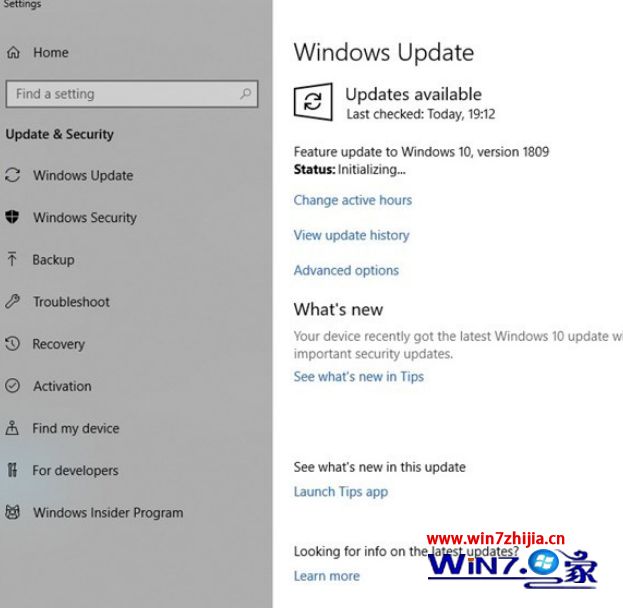Click the Recovery clock icon
This screenshot has height=608, width=623.
(12, 344)
